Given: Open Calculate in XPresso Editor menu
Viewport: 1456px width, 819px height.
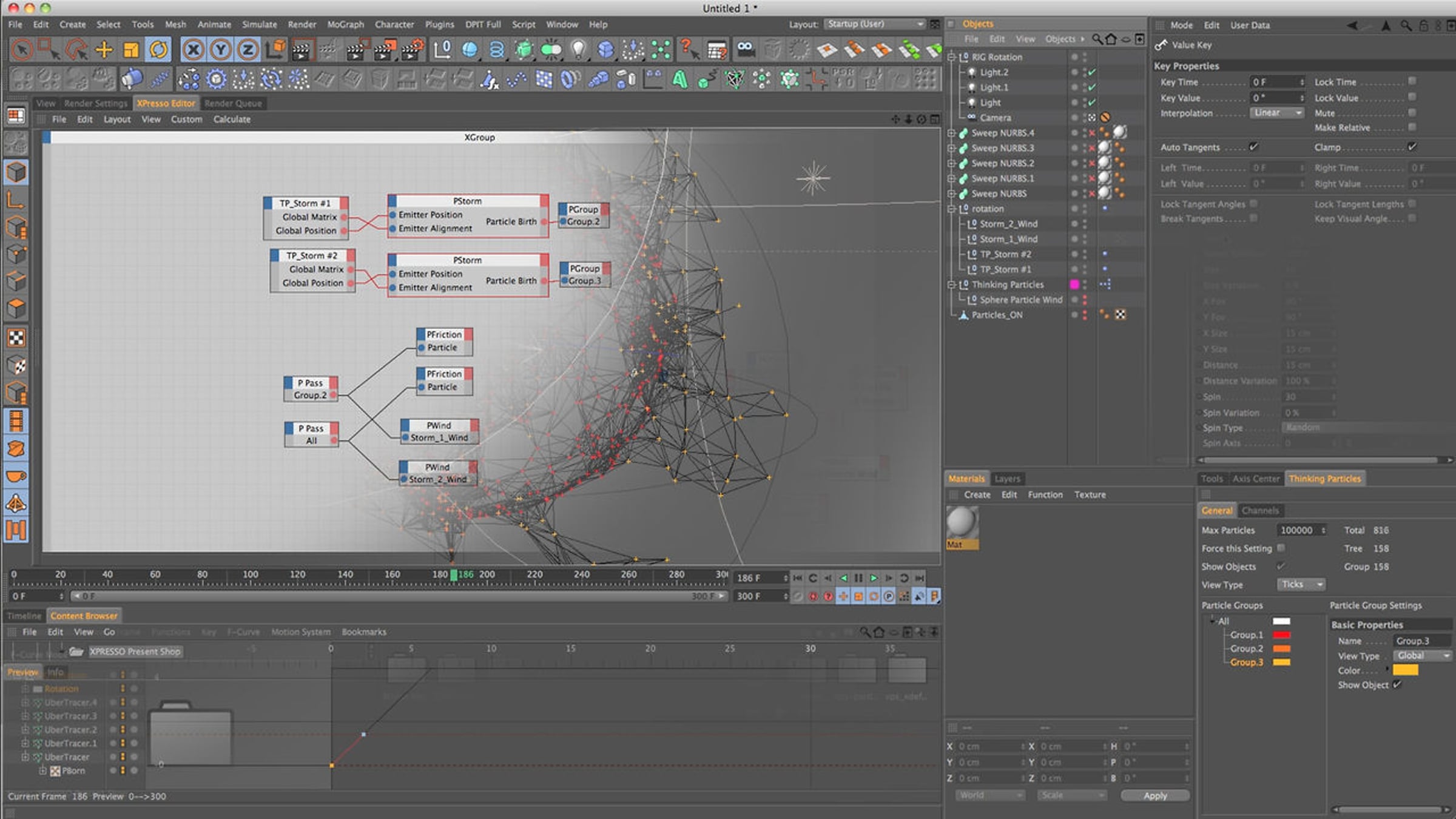Looking at the screenshot, I should pyautogui.click(x=232, y=120).
